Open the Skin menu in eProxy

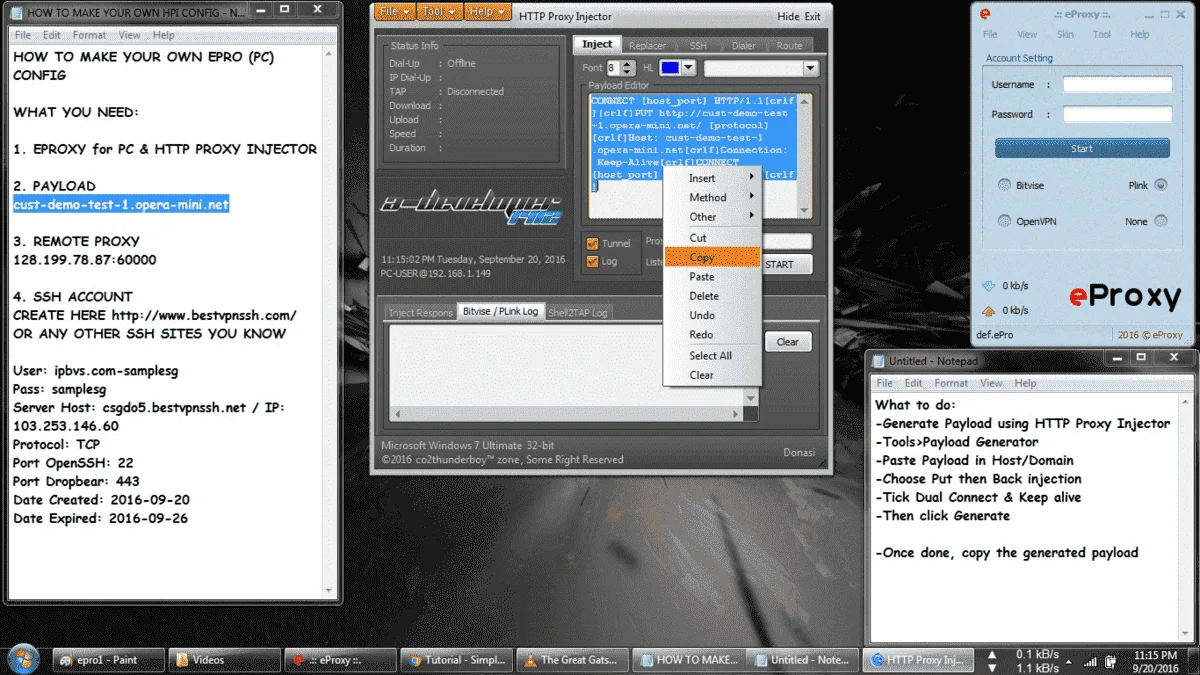(x=1065, y=34)
